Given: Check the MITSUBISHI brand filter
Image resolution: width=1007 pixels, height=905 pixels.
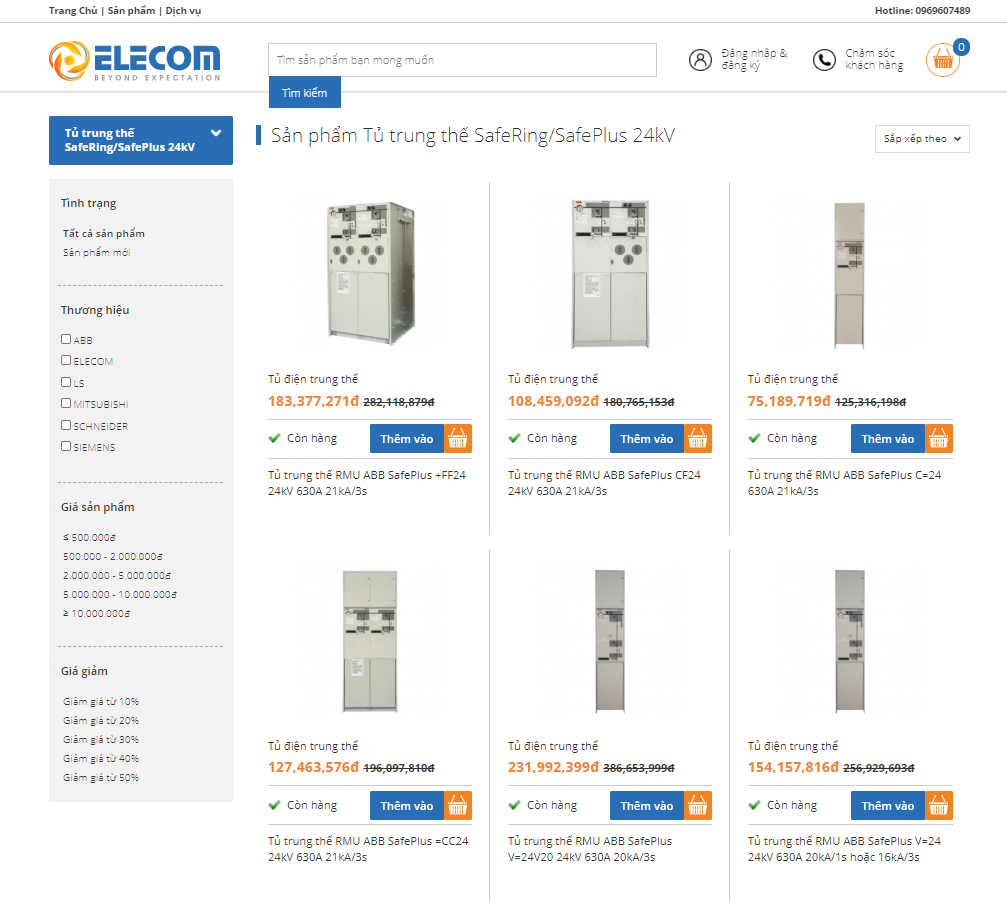Looking at the screenshot, I should click(x=67, y=404).
